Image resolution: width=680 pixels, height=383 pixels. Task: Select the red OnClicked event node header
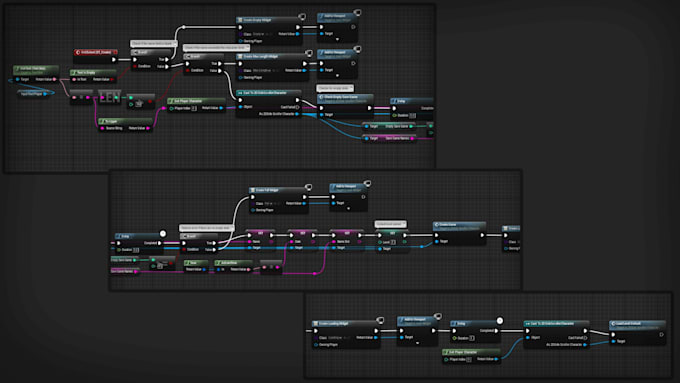click(x=95, y=52)
